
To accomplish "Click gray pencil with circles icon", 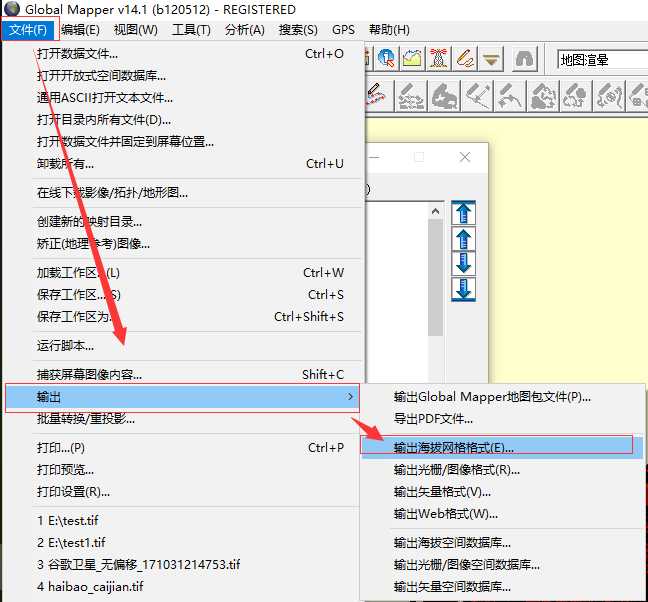I will (576, 96).
